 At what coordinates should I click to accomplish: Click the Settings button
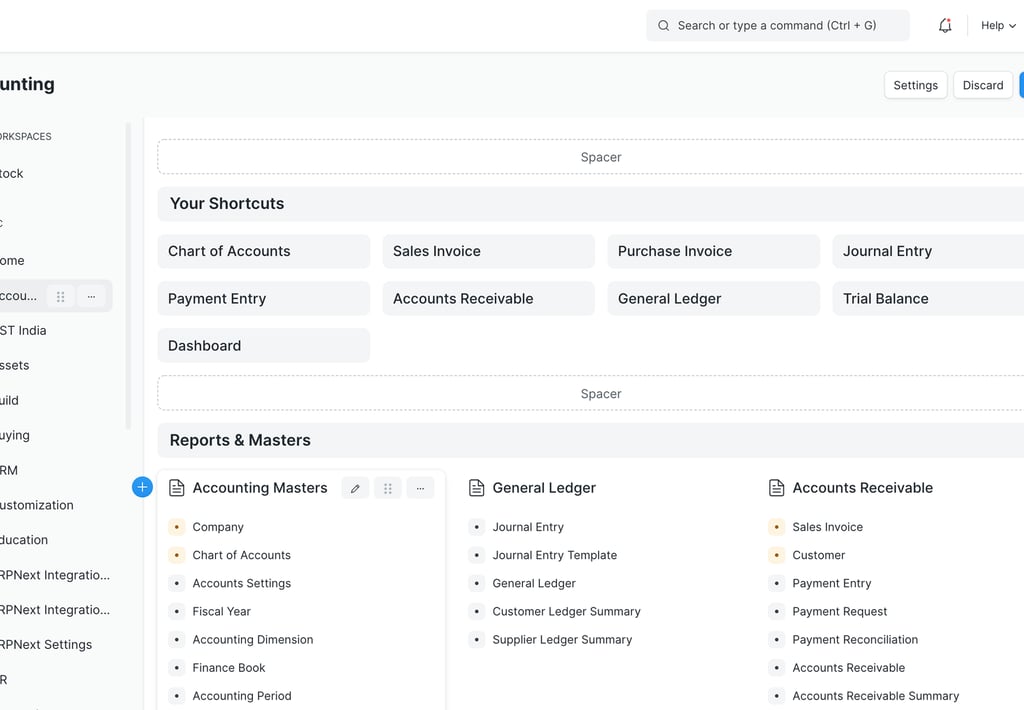click(x=915, y=85)
